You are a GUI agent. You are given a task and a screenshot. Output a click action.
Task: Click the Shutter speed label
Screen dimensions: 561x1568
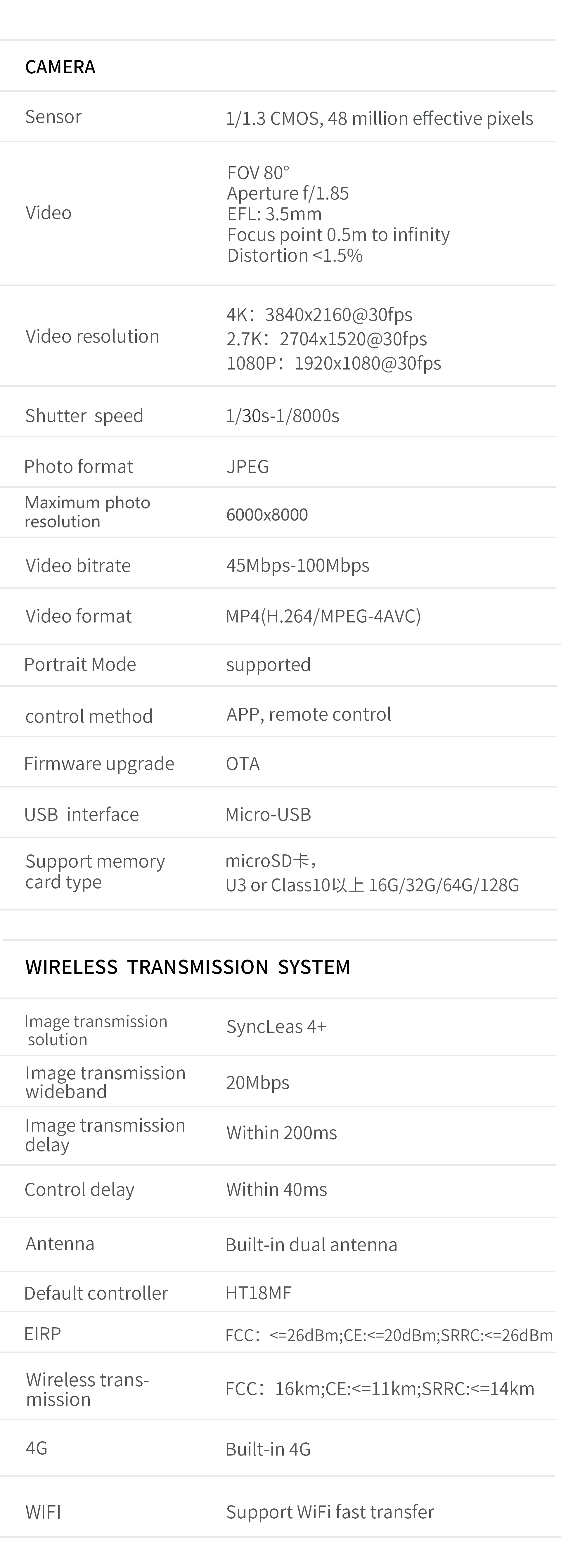[84, 416]
